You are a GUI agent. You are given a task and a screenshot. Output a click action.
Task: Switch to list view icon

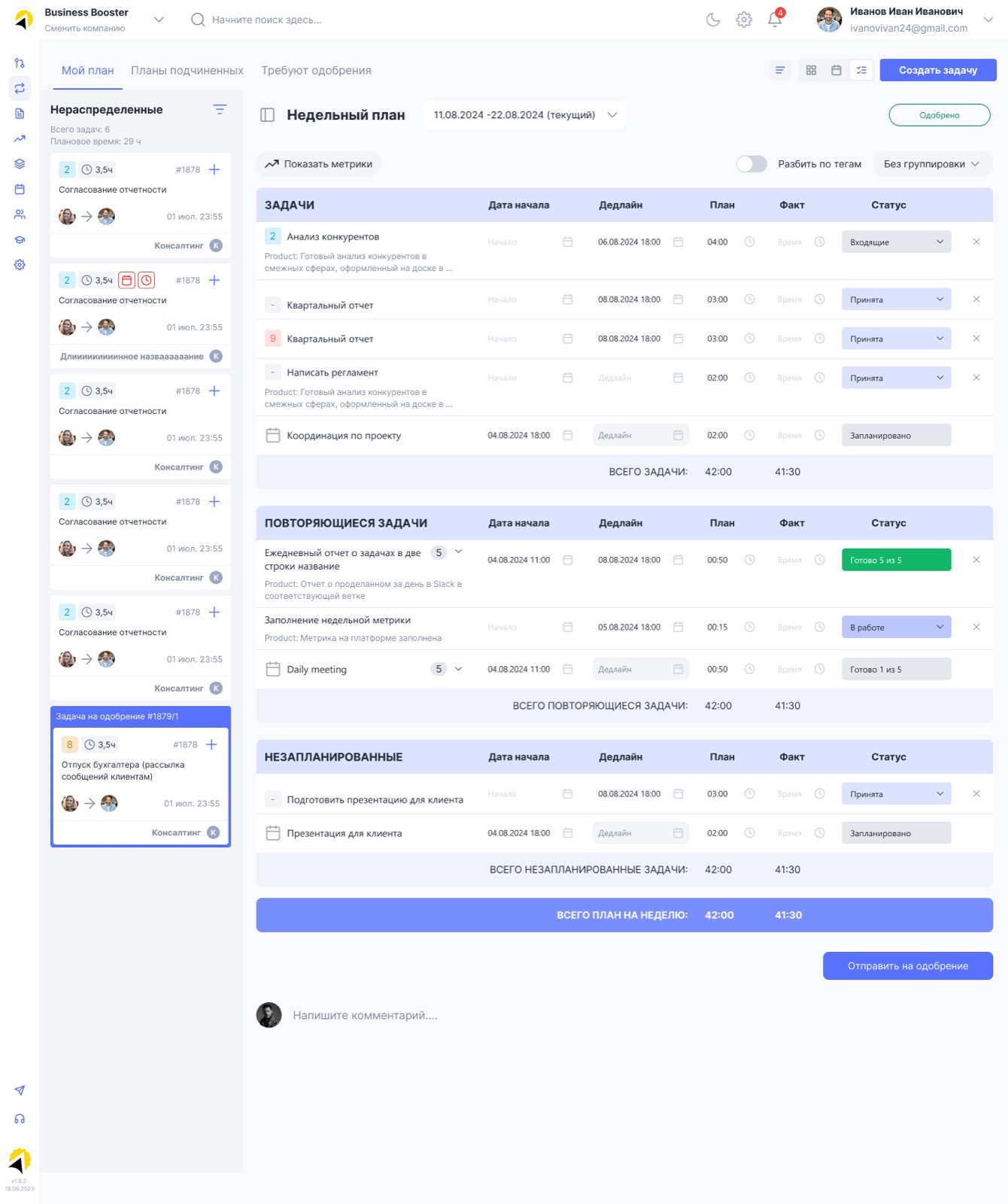[x=780, y=70]
